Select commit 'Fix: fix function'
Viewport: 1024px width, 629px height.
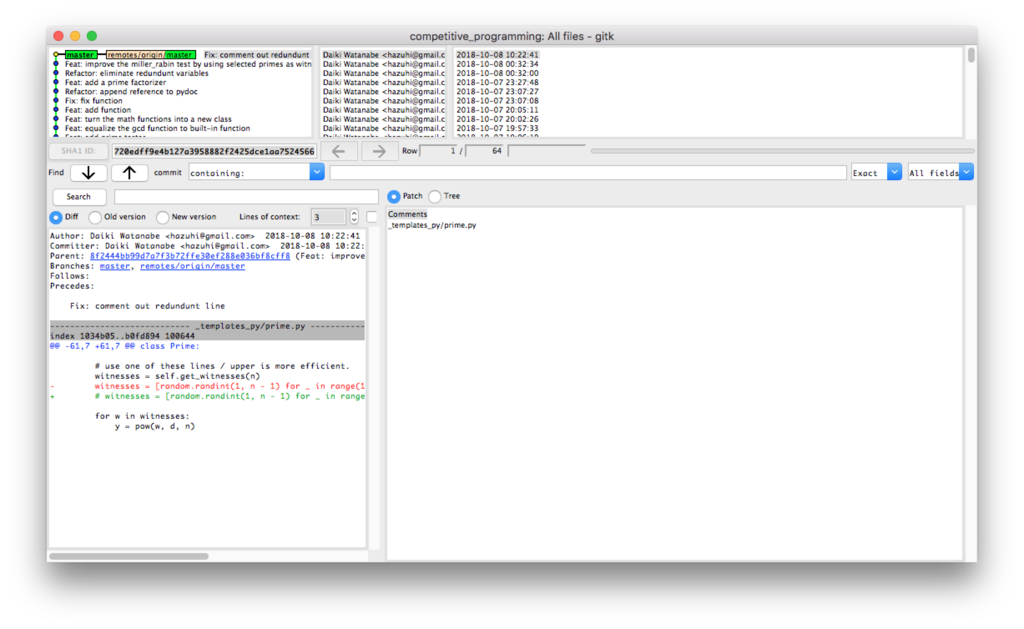tap(93, 101)
